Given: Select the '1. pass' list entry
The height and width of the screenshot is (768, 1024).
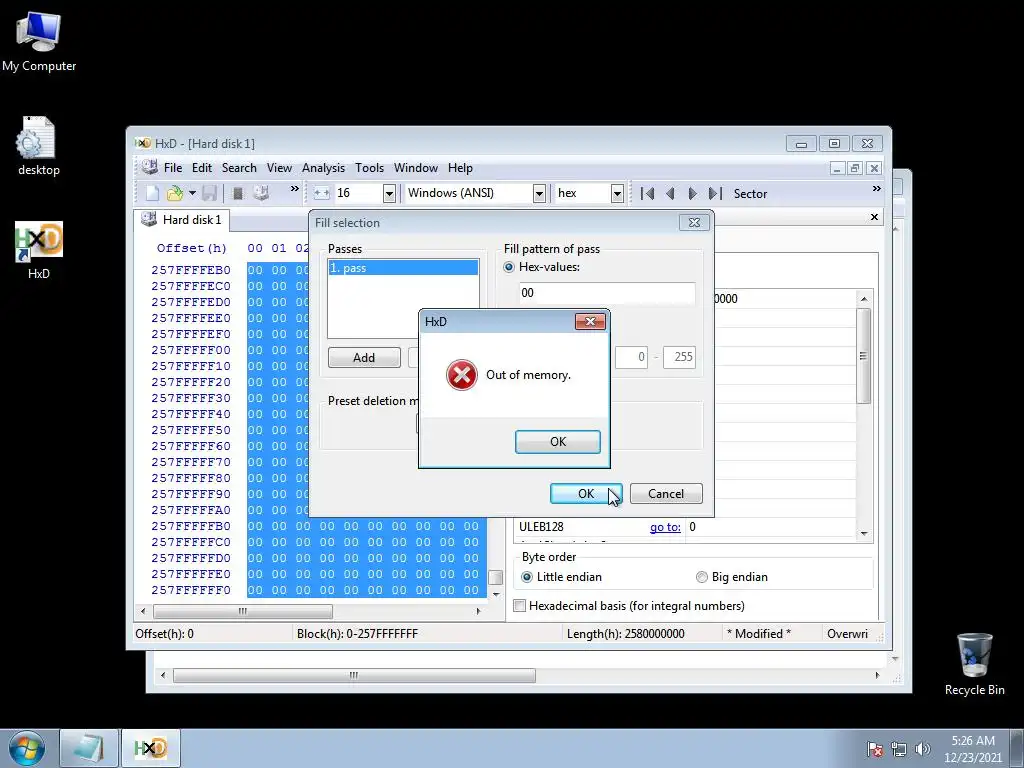Looking at the screenshot, I should [403, 268].
